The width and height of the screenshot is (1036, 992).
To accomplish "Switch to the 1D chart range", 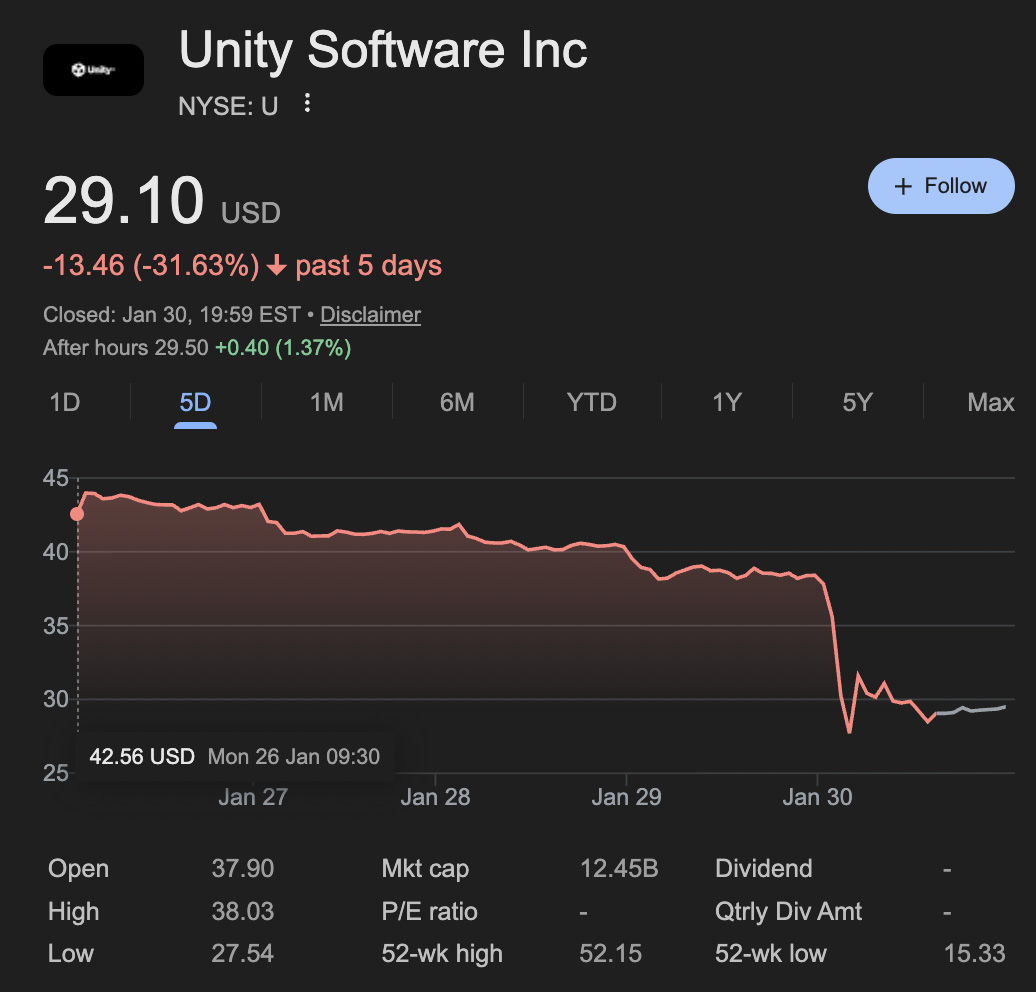I will pos(65,403).
